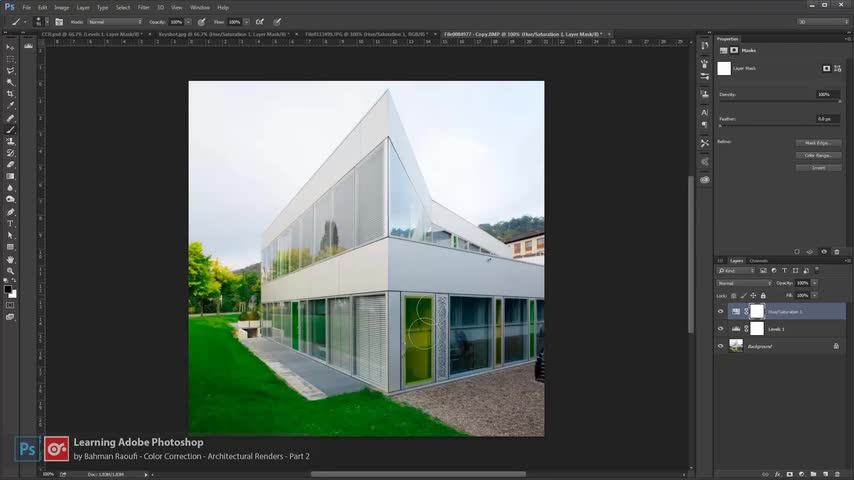
Task: Toggle layer filtering switch
Action: [x=817, y=270]
